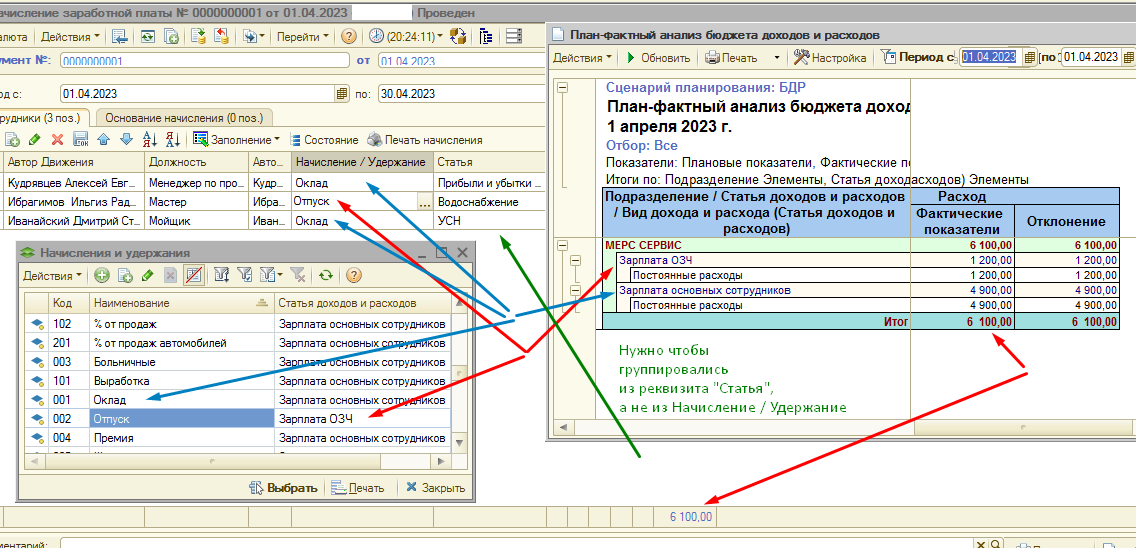Collapse the МЕРС СЕРВИС group

(562, 245)
